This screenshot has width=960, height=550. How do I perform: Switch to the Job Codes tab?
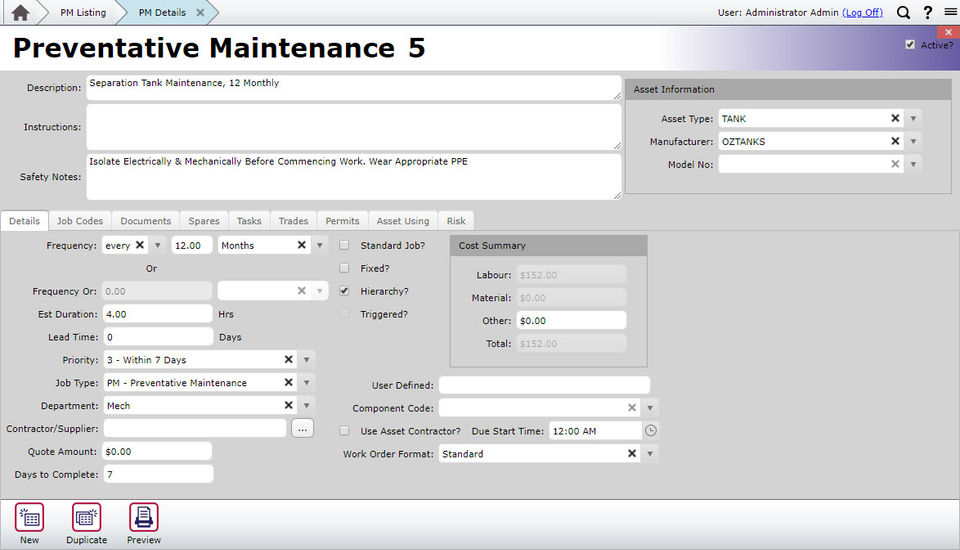[79, 221]
